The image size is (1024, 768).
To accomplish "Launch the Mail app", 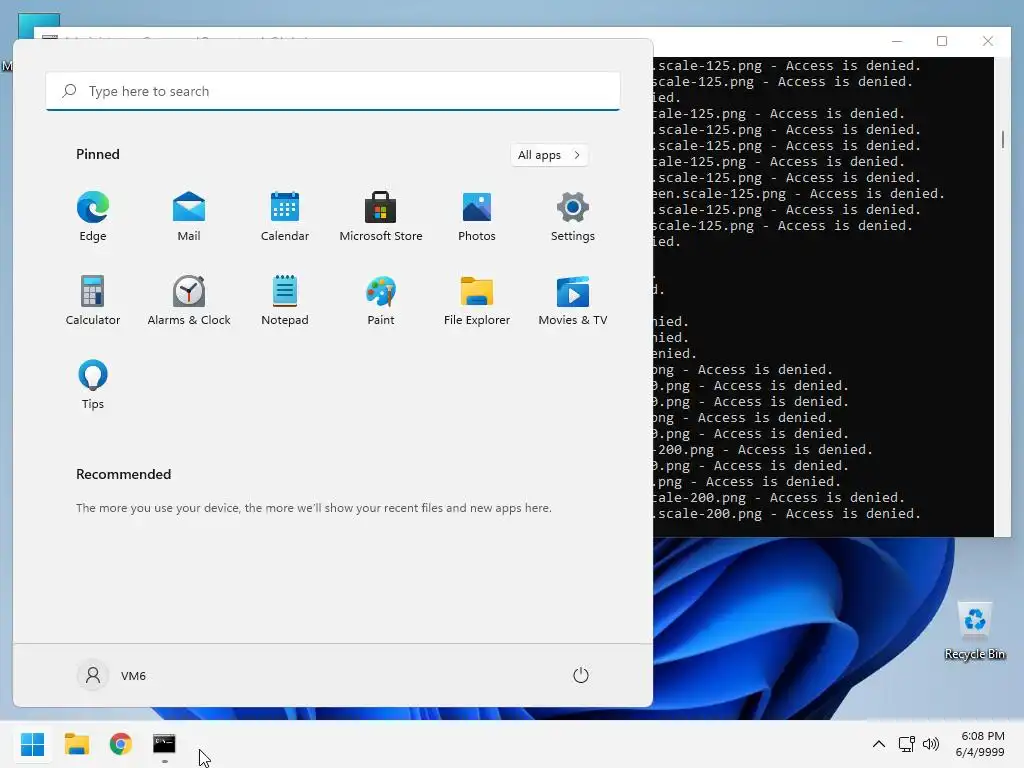I will 189,217.
